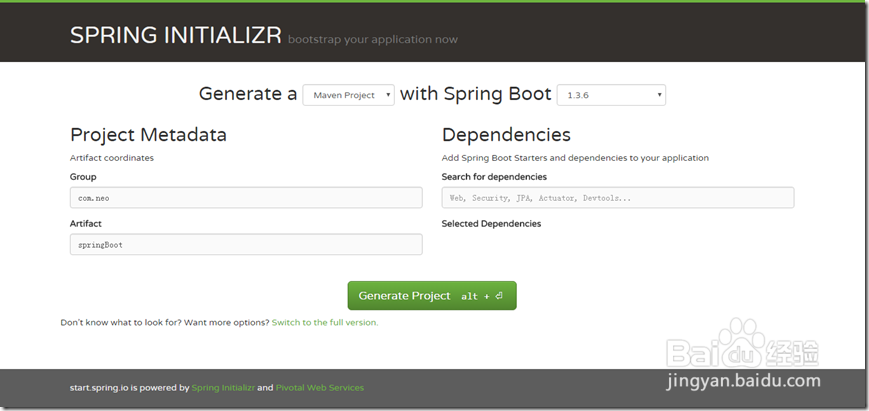Click the Artifact field label
The width and height of the screenshot is (869, 411).
[x=85, y=224]
